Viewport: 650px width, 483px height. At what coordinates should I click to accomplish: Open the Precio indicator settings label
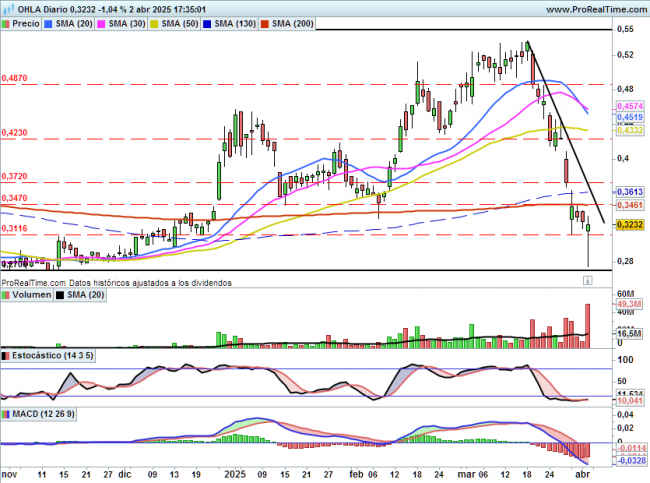26,24
